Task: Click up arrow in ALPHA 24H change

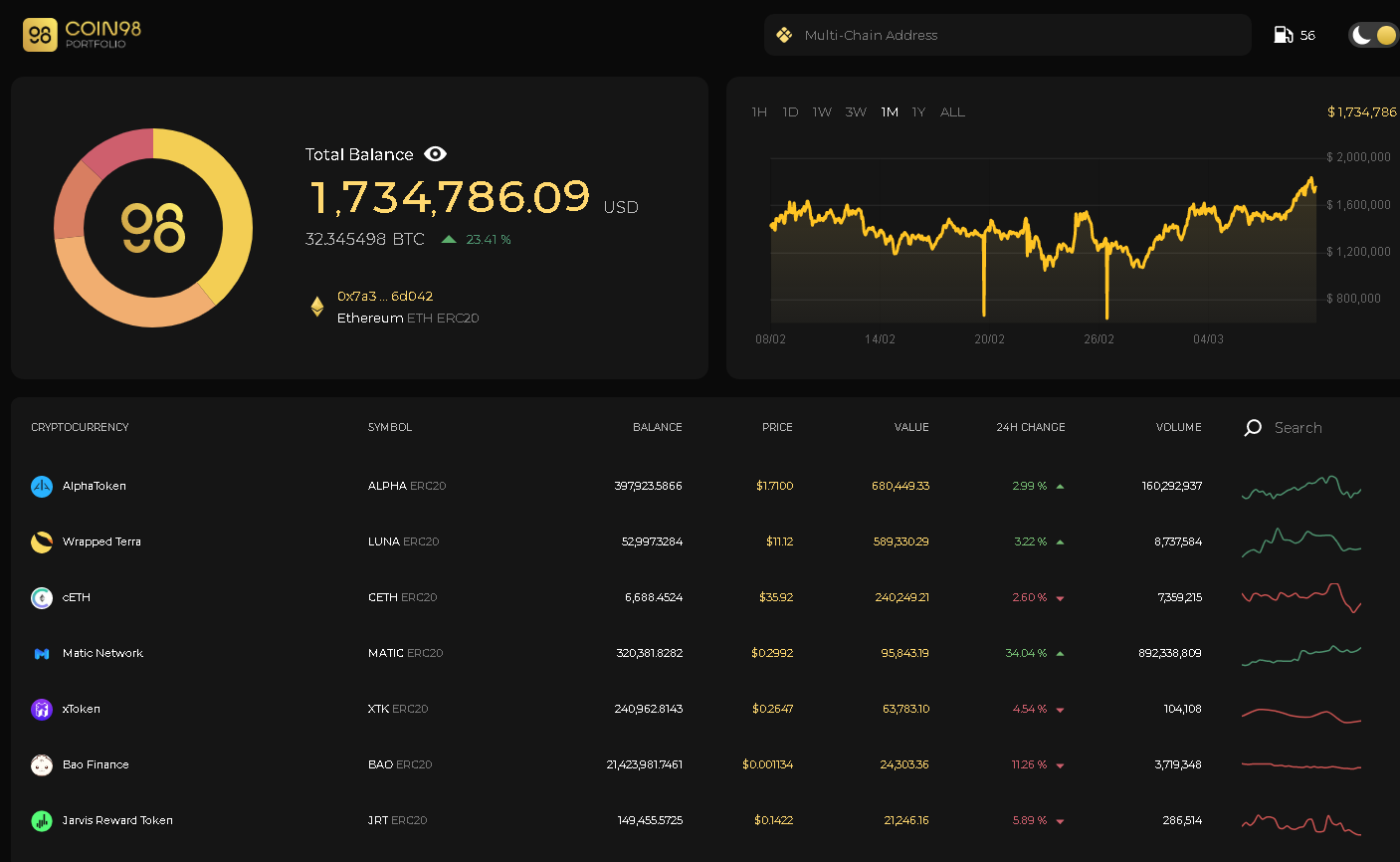Action: [x=1060, y=486]
